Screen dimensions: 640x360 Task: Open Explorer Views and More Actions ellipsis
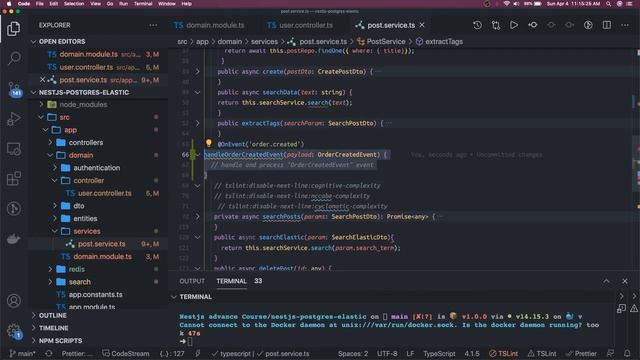pyautogui.click(x=153, y=25)
